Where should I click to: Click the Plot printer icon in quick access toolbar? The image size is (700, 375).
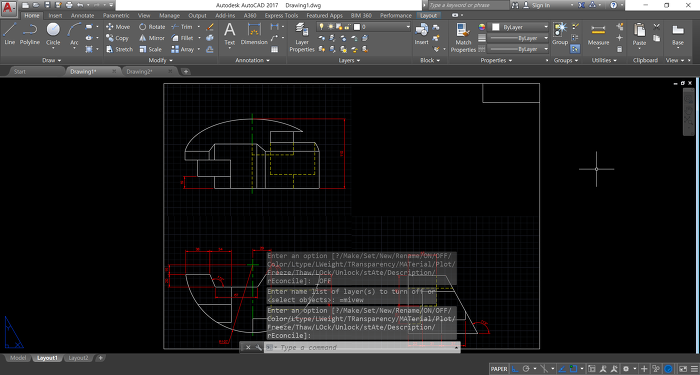(x=69, y=5)
